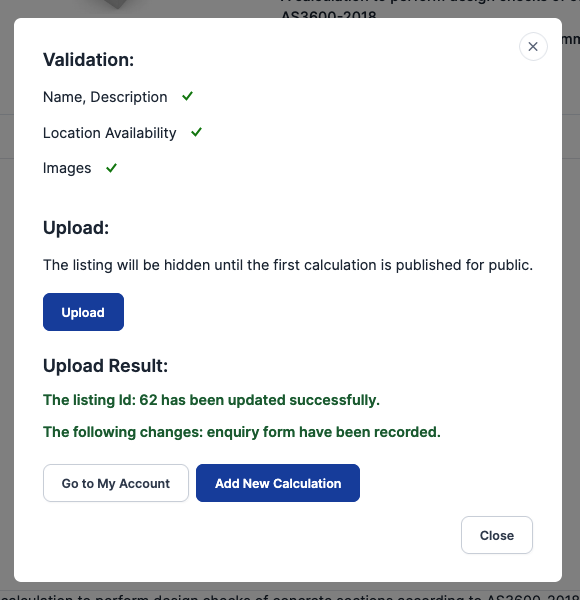Viewport: 580px width, 600px height.
Task: Click the Location Availability validation label
Action: (110, 133)
